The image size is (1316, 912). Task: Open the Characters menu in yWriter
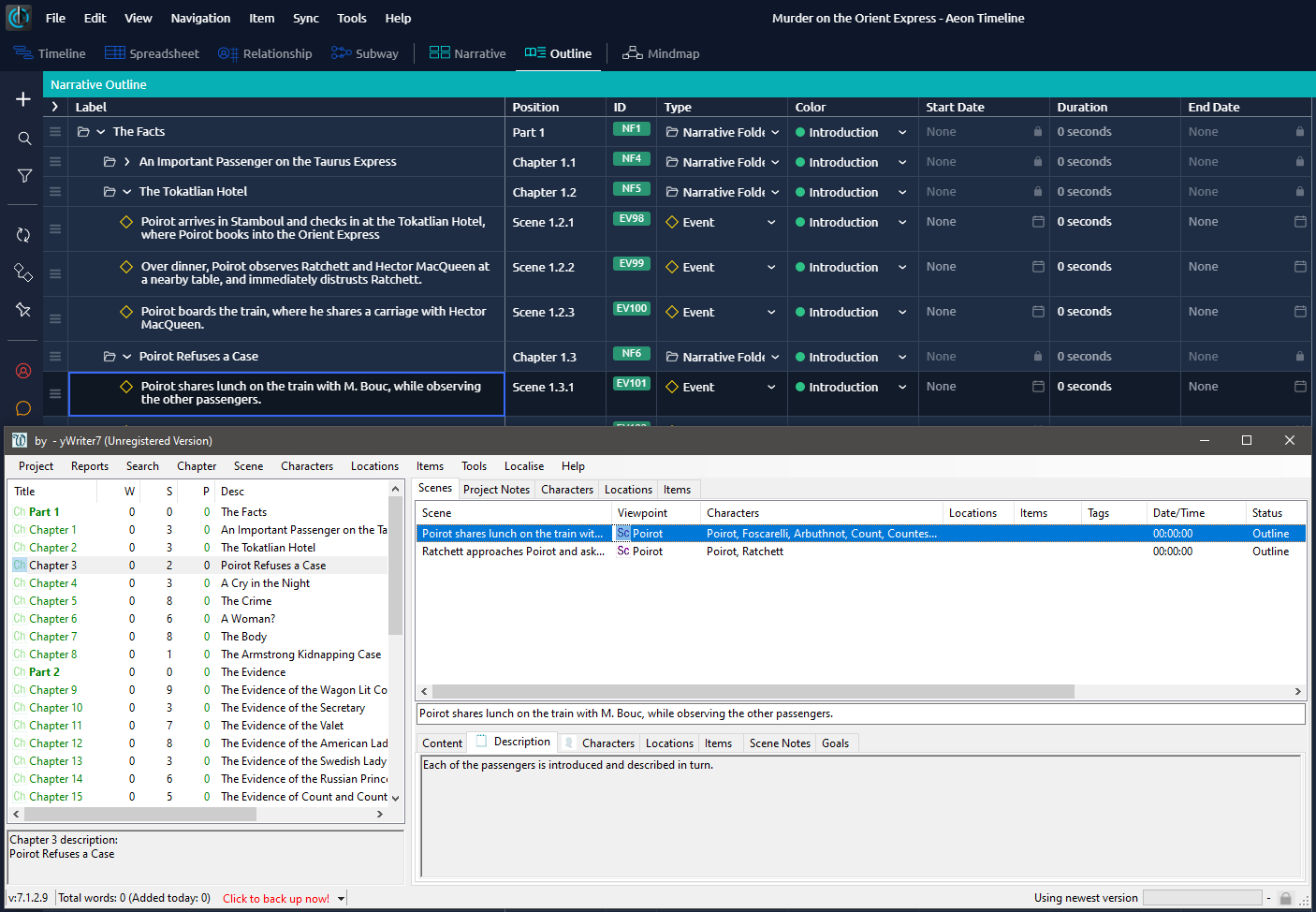pos(307,466)
